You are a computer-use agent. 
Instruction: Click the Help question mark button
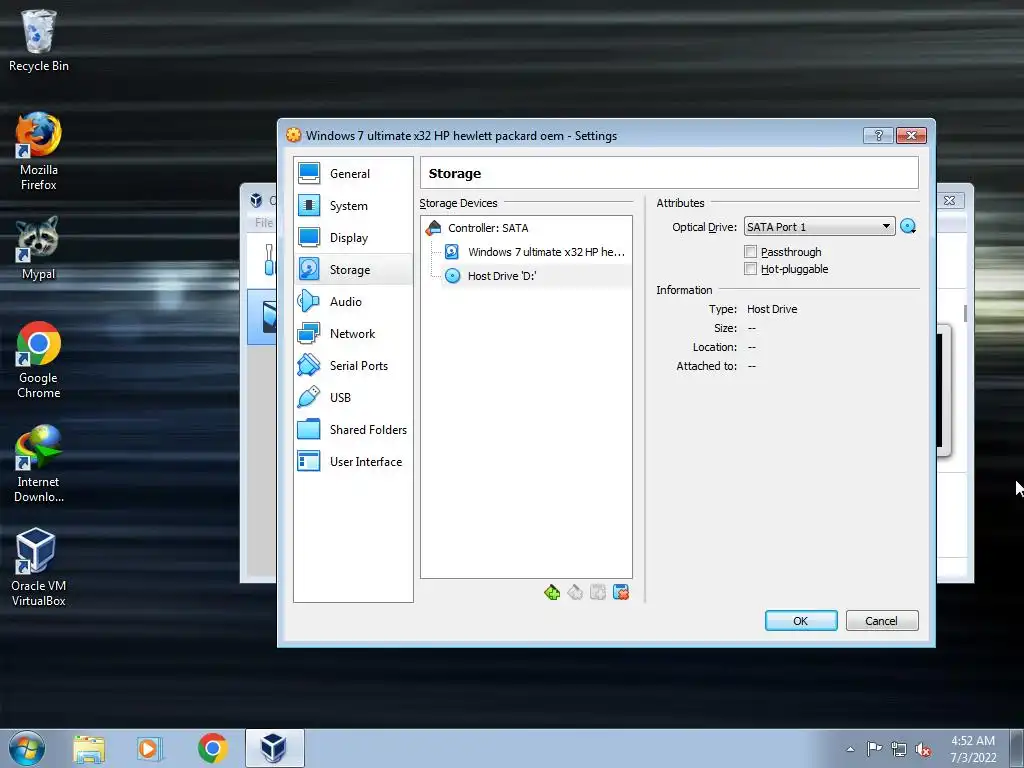878,135
